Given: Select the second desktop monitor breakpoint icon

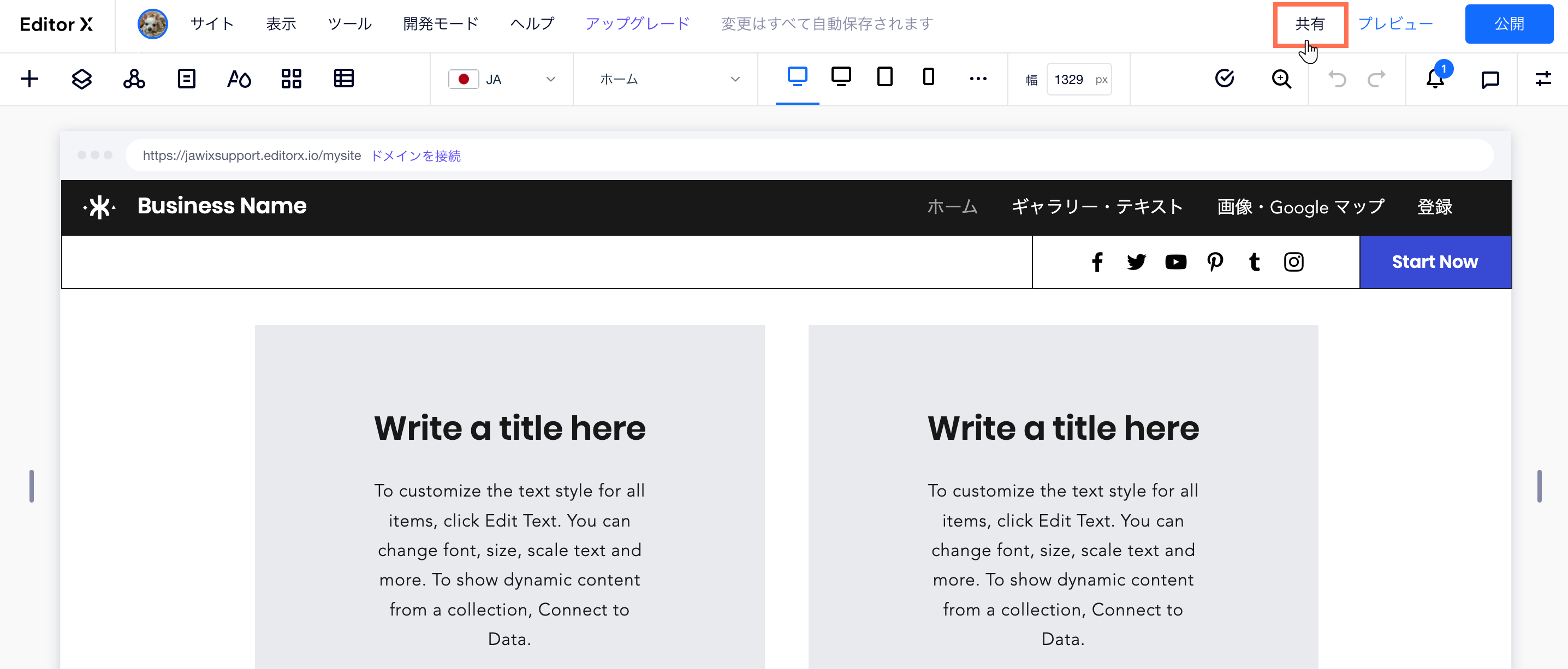Looking at the screenshot, I should [841, 77].
